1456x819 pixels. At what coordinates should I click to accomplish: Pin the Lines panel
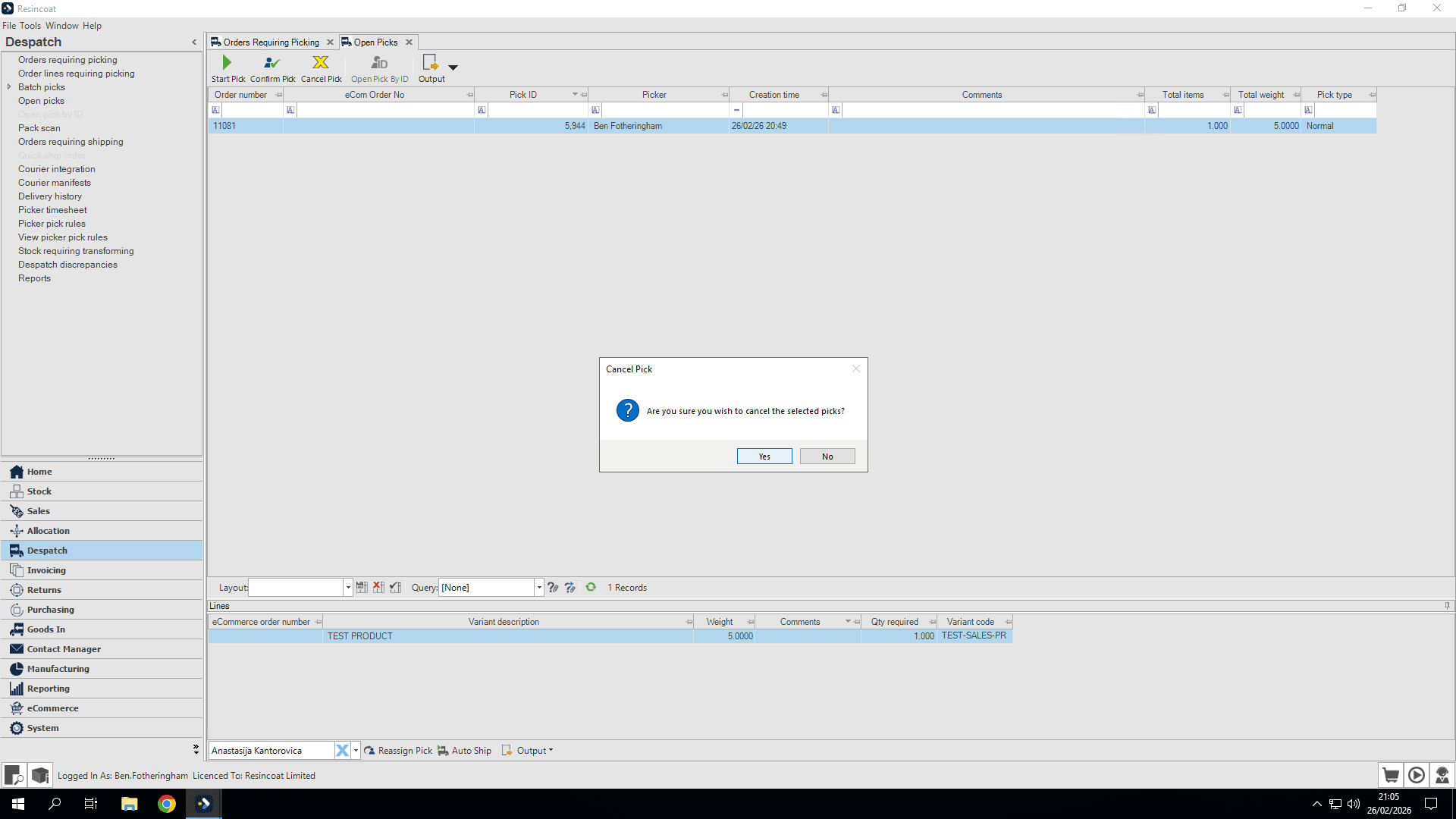pos(1447,606)
